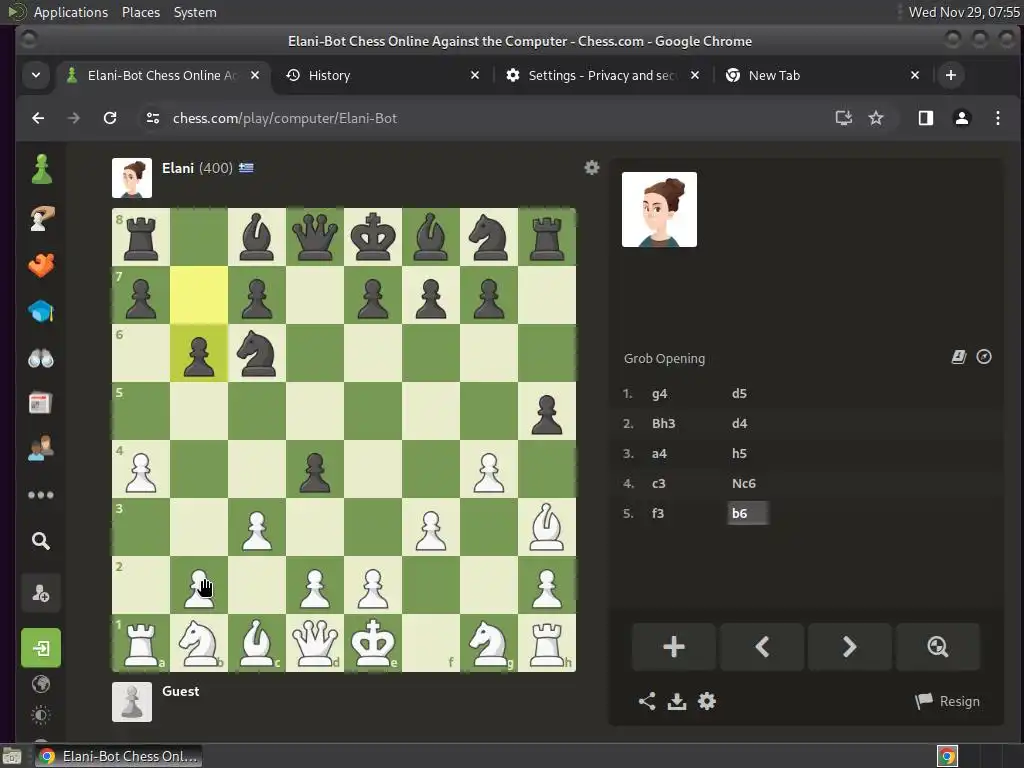
Task: Select move Nc6 in move list
Action: 744,483
